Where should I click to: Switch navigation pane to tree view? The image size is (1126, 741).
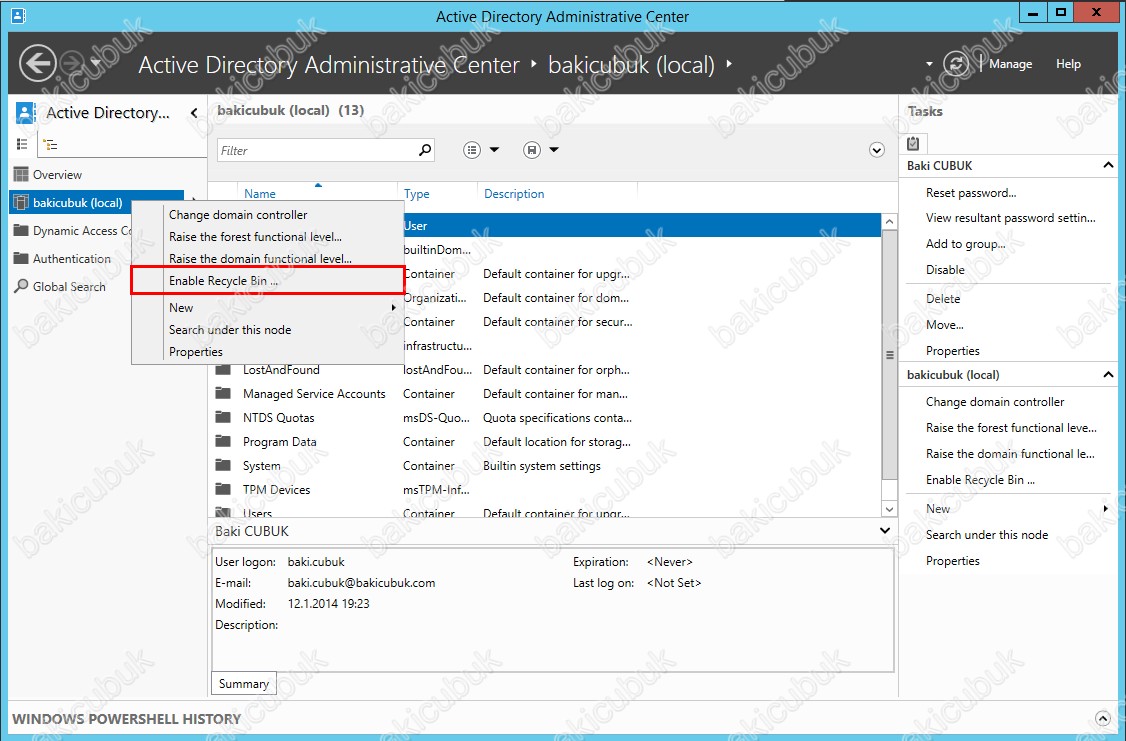pyautogui.click(x=50, y=144)
